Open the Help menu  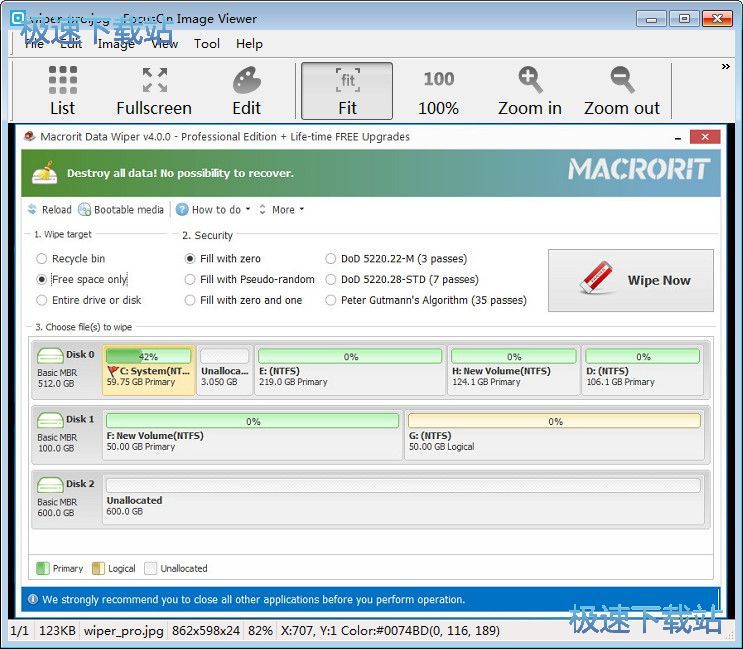tap(249, 43)
